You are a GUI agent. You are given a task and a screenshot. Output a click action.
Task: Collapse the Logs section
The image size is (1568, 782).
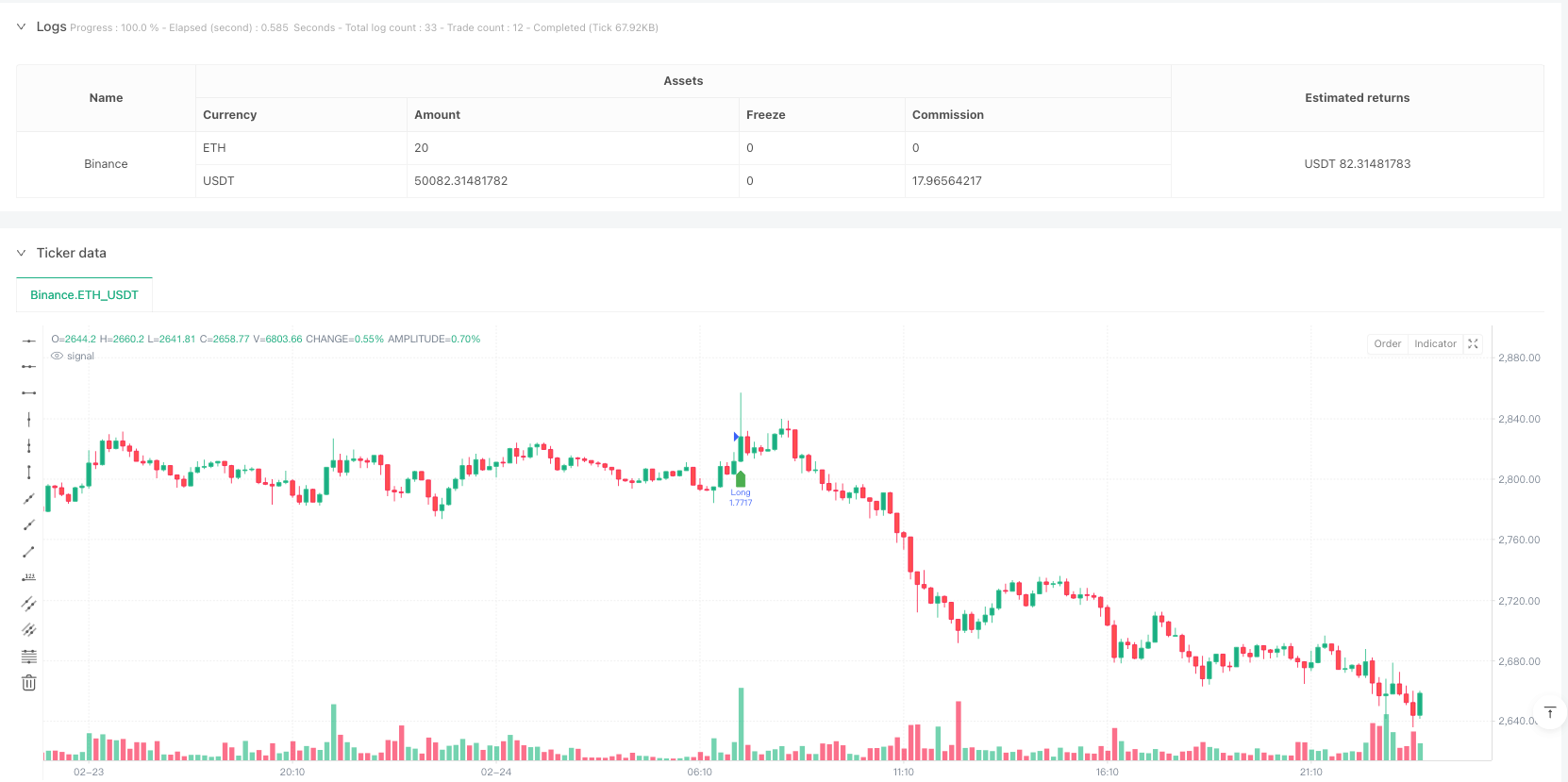point(21,27)
